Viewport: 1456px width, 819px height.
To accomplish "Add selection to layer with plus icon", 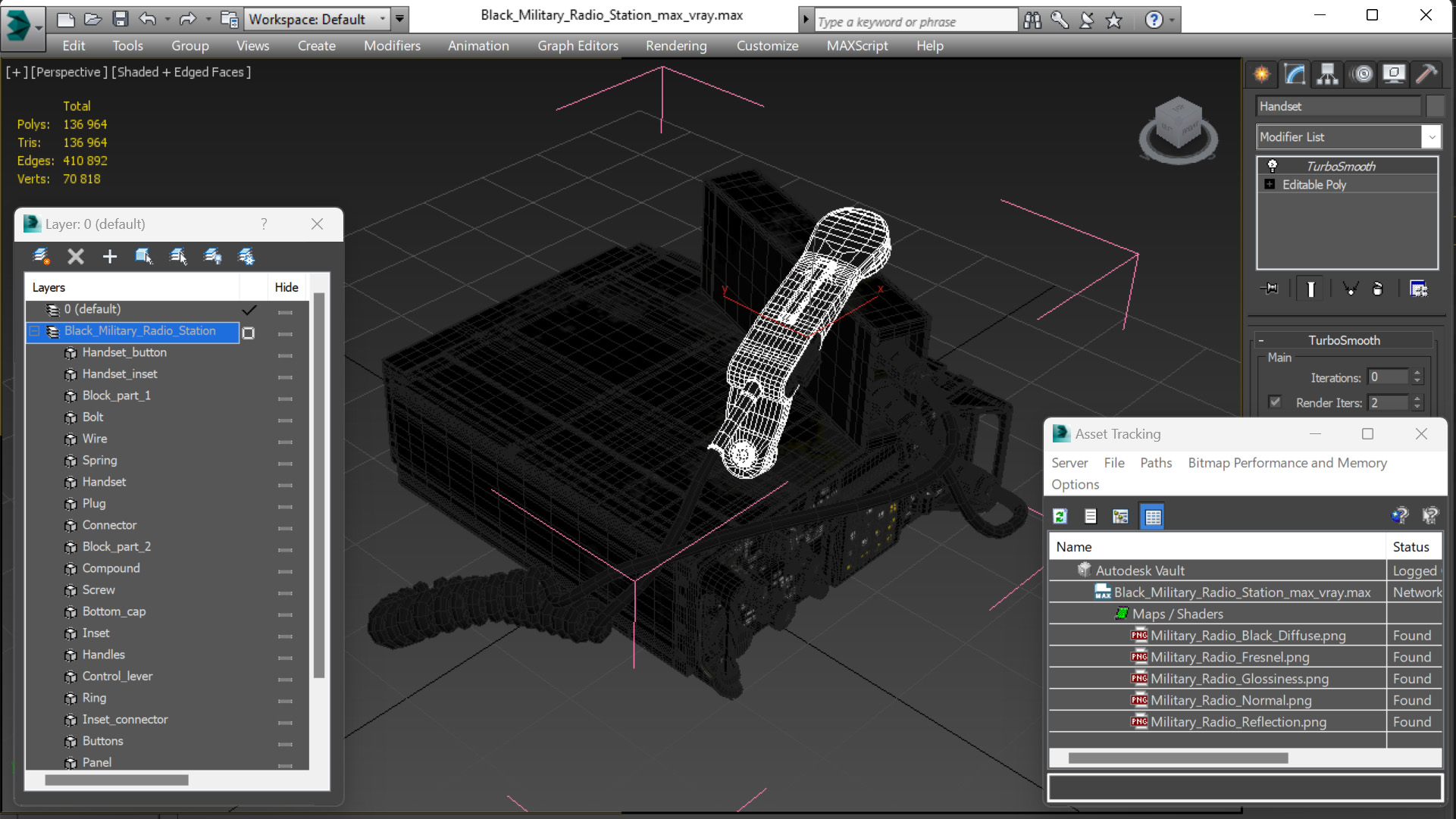I will point(110,257).
